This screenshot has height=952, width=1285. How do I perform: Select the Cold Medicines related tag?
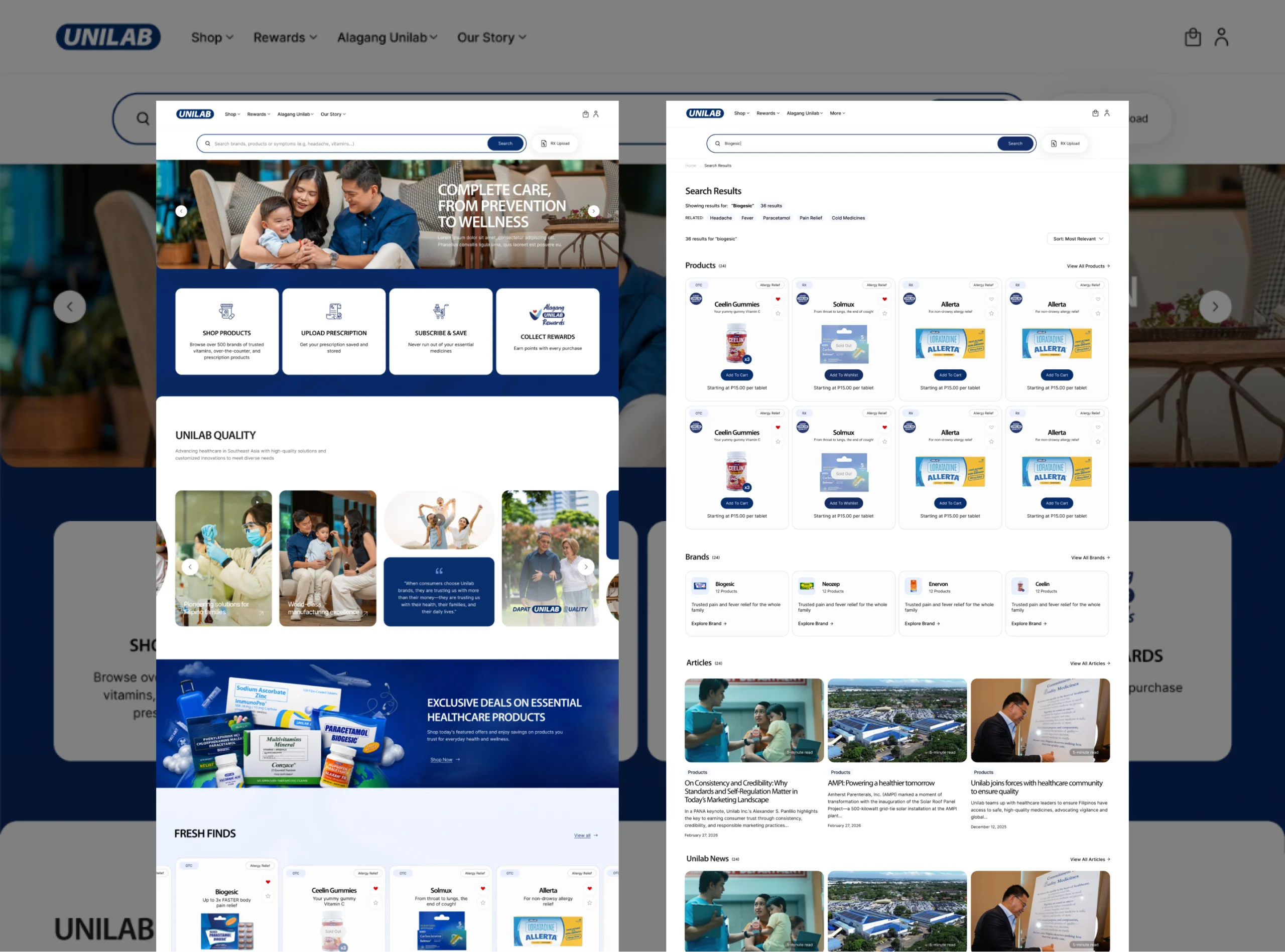tap(848, 218)
